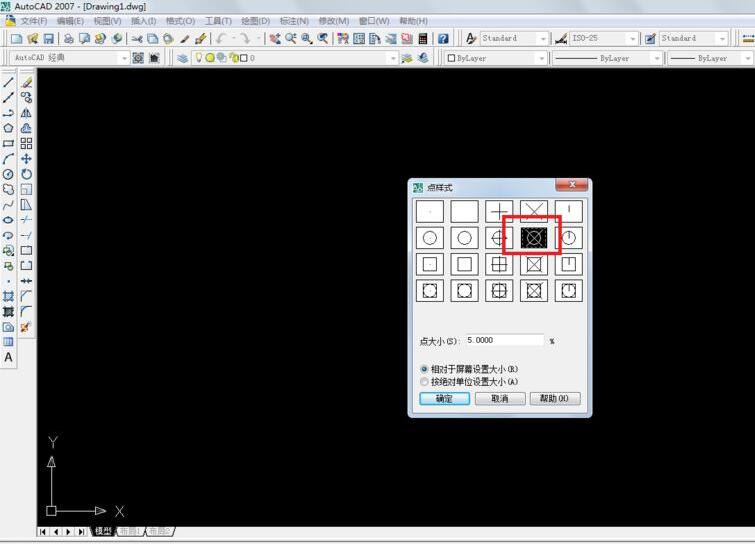The height and width of the screenshot is (544, 755).
Task: Choose the plus-sign point style
Action: pos(499,211)
